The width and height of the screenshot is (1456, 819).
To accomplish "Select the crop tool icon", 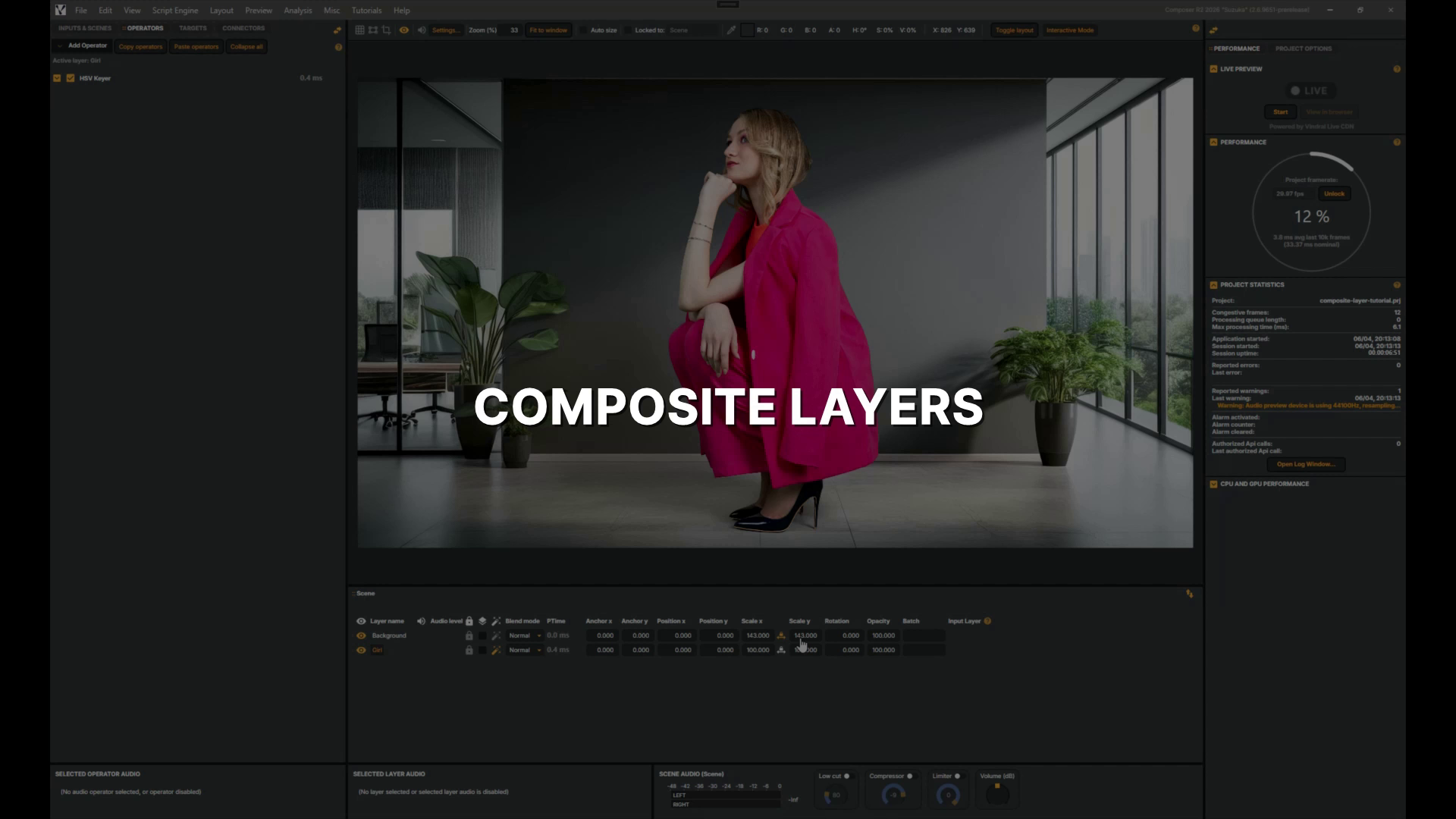I will pos(386,30).
